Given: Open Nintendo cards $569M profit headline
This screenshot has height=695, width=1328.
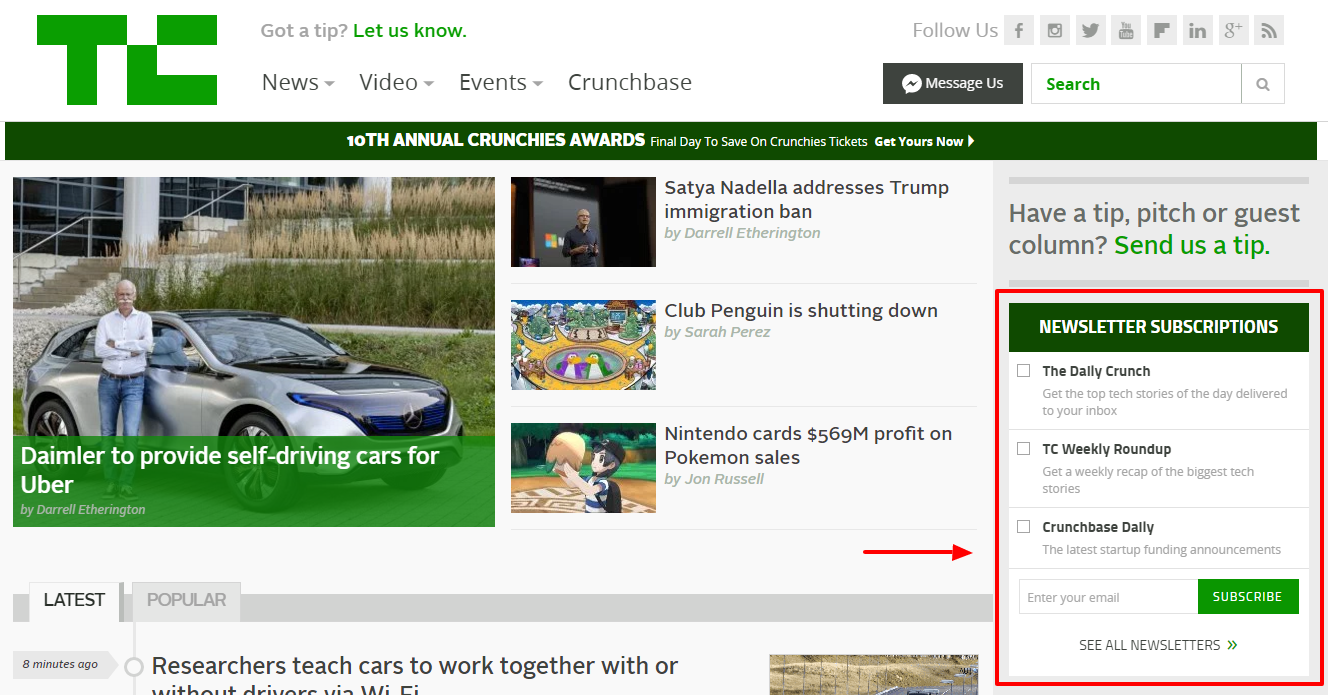Looking at the screenshot, I should tap(808, 445).
